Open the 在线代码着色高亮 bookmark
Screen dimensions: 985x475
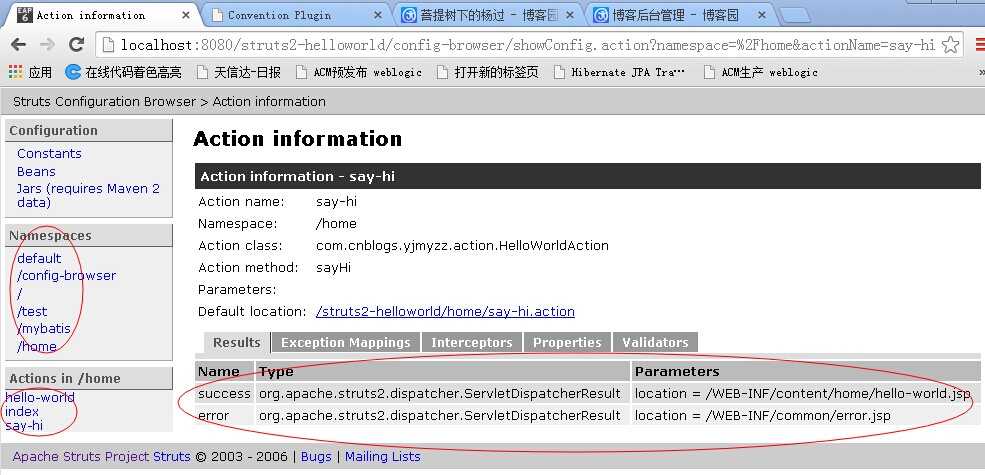click(x=123, y=72)
